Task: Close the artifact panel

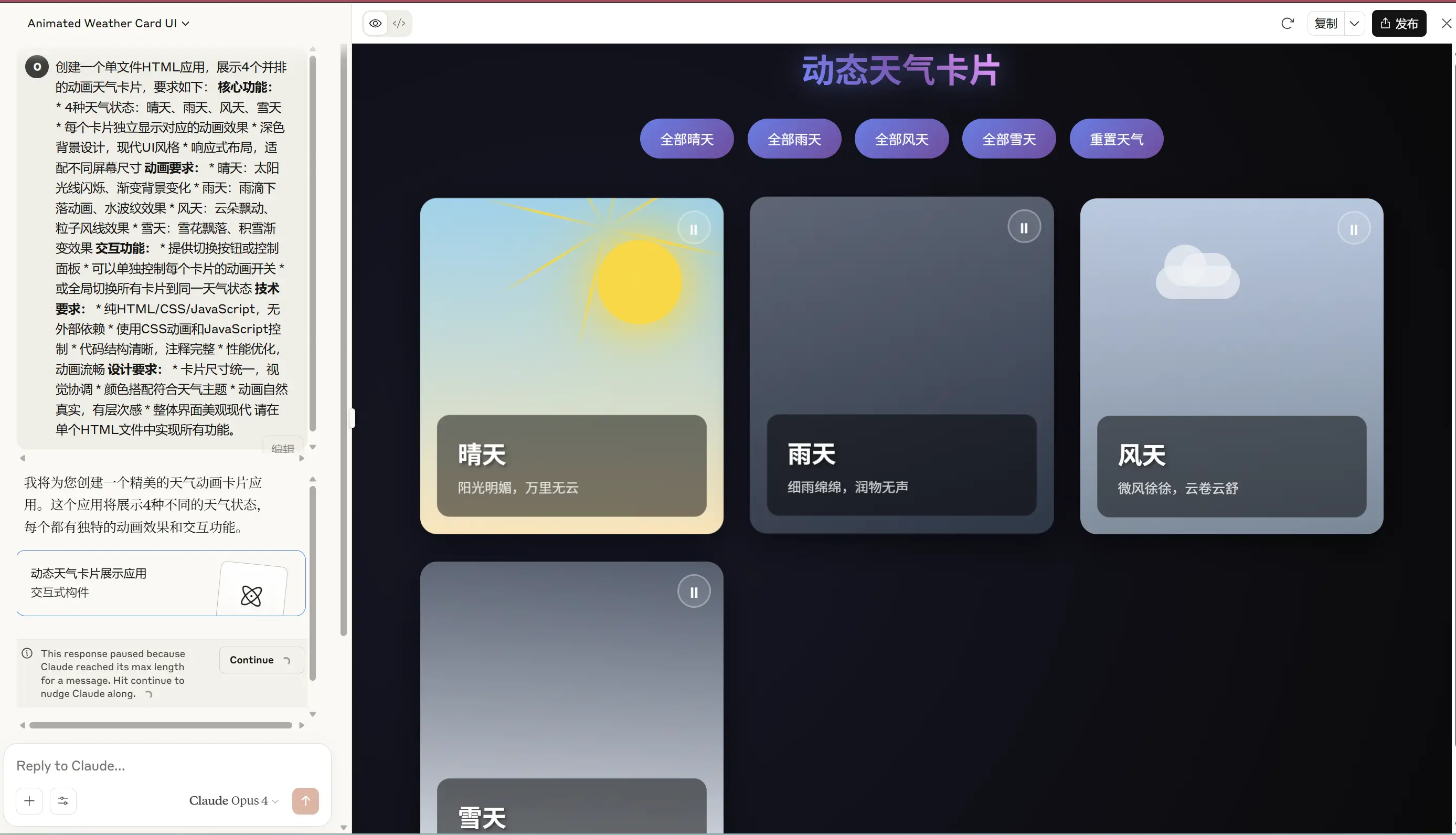Action: 1446,24
